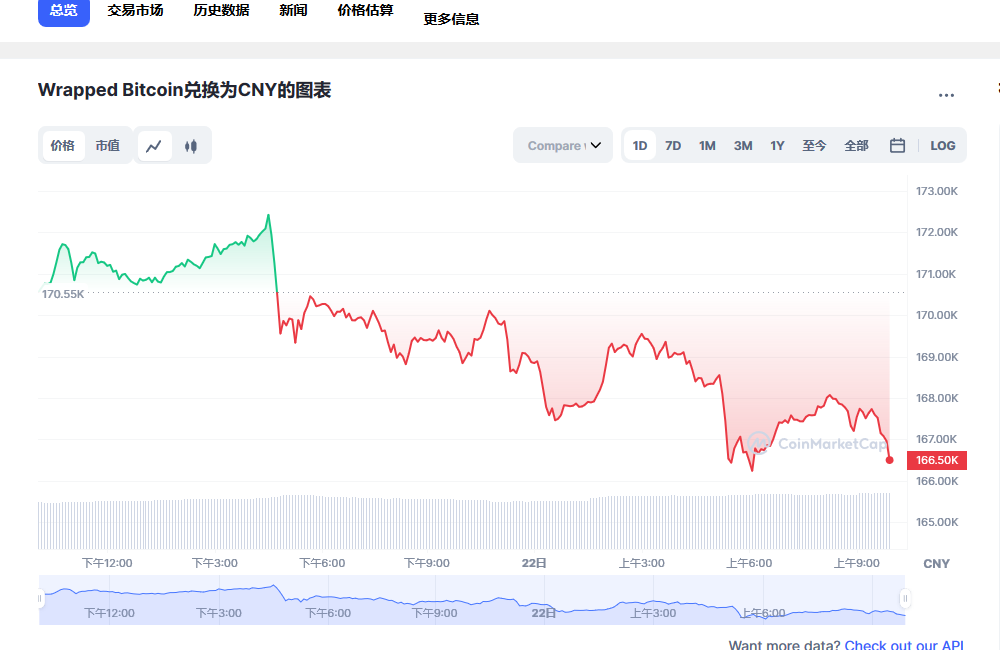Image resolution: width=1000 pixels, height=650 pixels.
Task: Click the 上午9:00 main axis label
Action: click(857, 563)
